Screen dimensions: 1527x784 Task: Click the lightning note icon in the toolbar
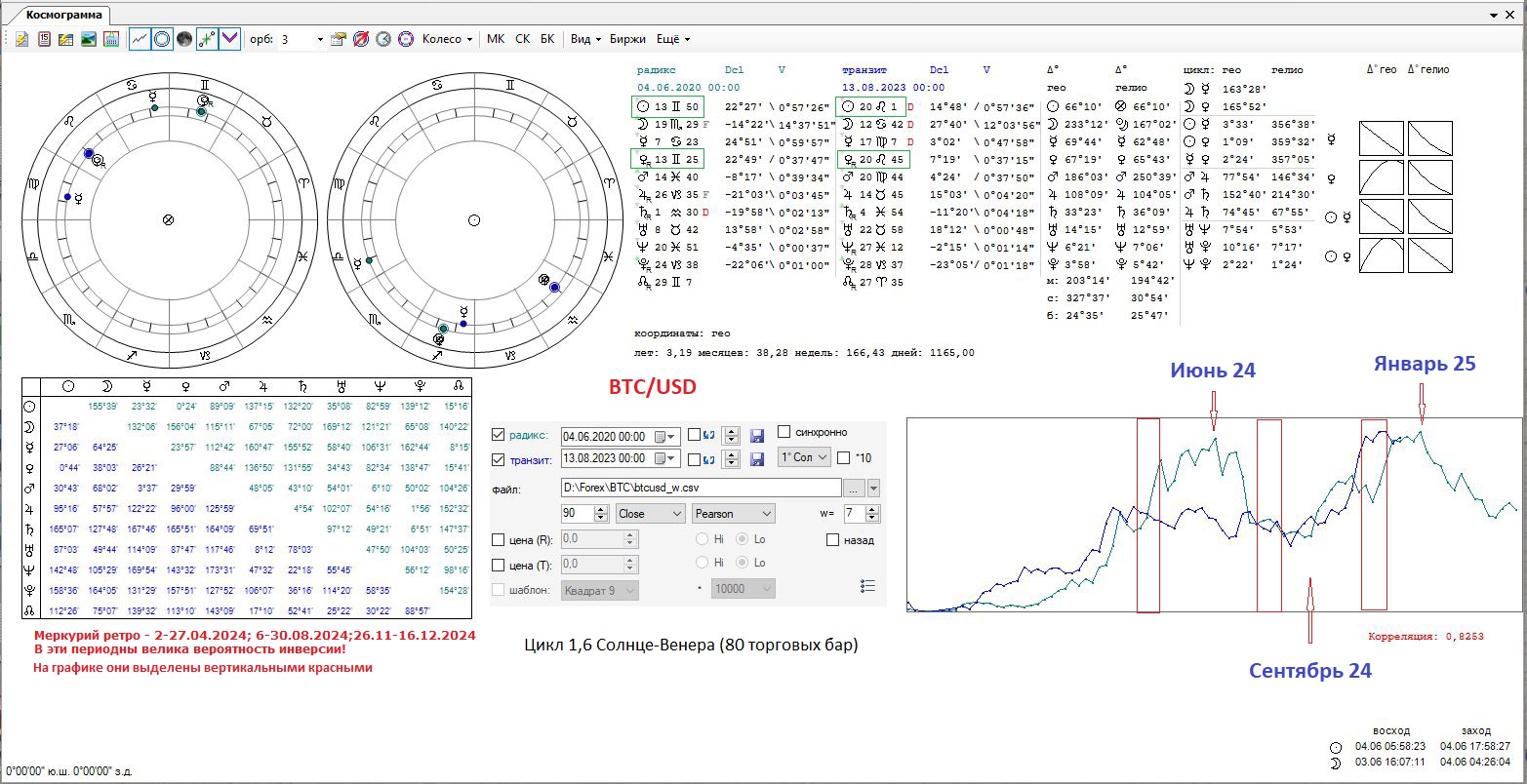22,39
